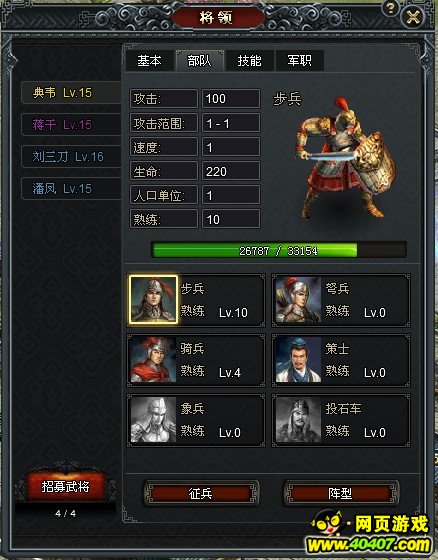
Task: Choose general 蒋干 Lv.15 from list
Action: tap(71, 124)
